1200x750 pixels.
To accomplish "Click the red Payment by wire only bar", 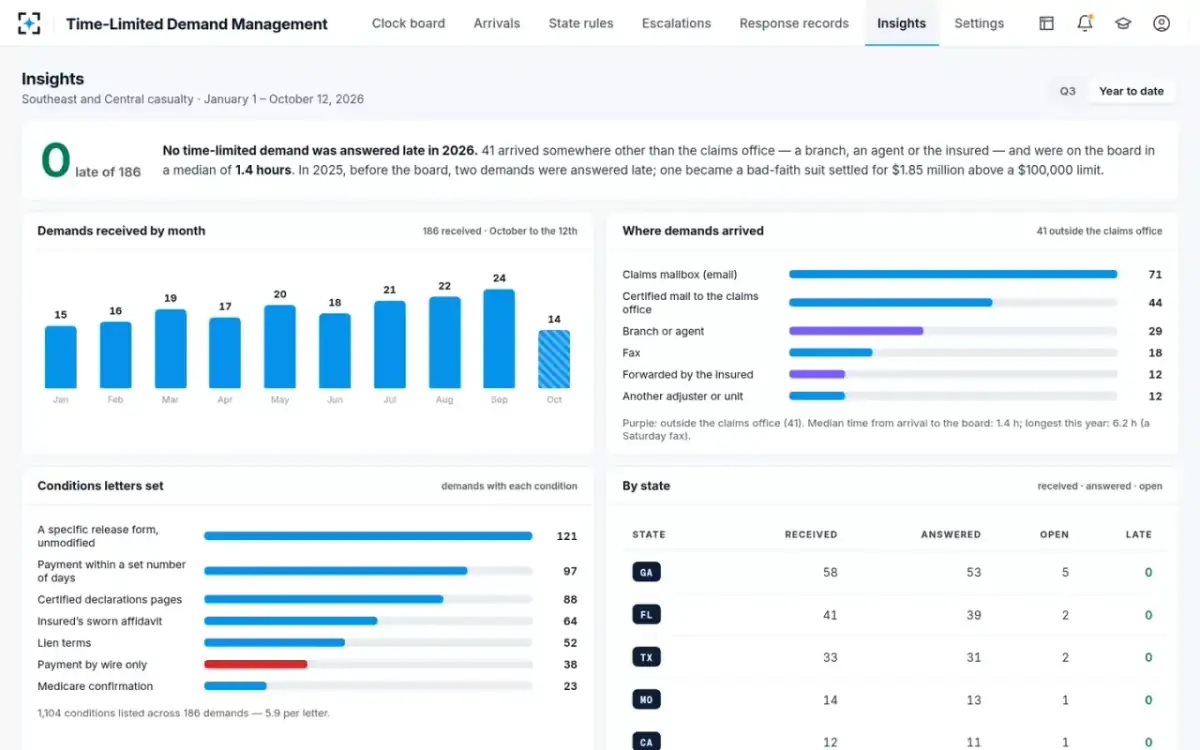I will (x=256, y=664).
